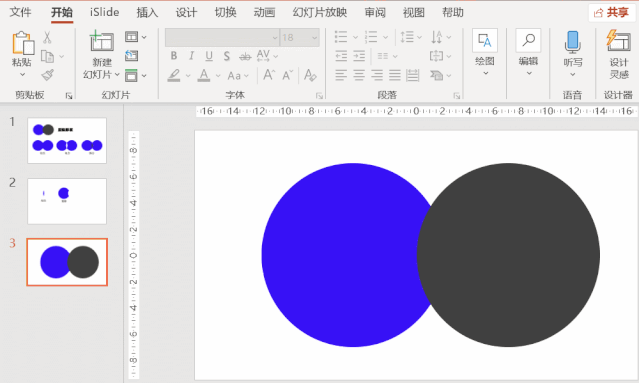This screenshot has width=639, height=383.
Task: Toggle Bold formatting
Action: [174, 56]
